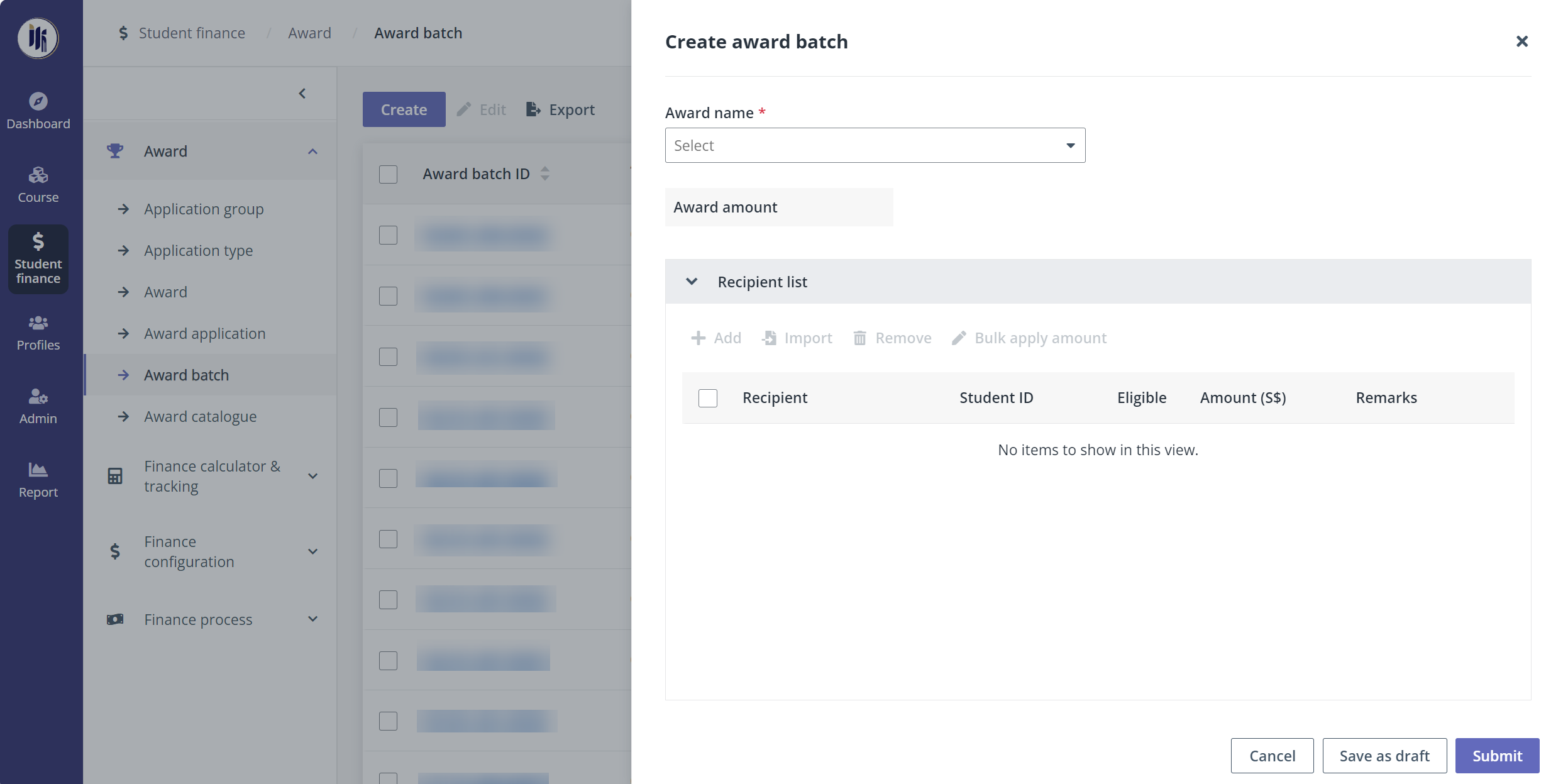Collapse the Award menu group chevron
Image resolution: width=1546 pixels, height=784 pixels.
(312, 152)
